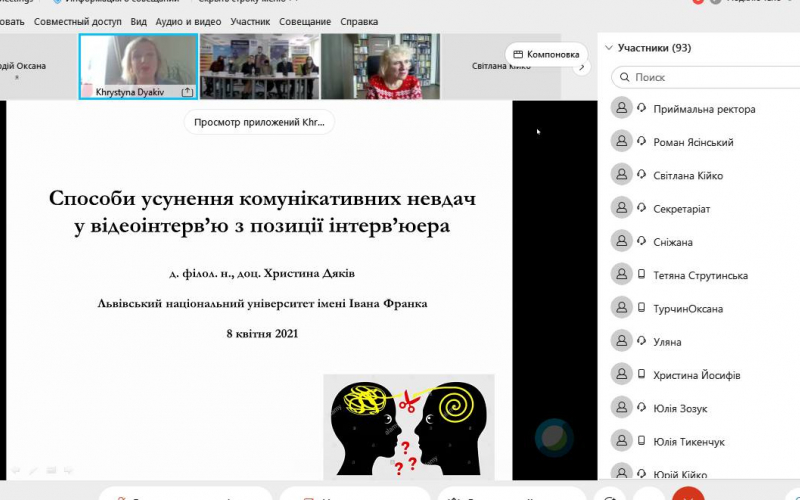Viewport: 800px width, 500px height.
Task: Select the Світлана Кійко video tile
Action: (501, 66)
